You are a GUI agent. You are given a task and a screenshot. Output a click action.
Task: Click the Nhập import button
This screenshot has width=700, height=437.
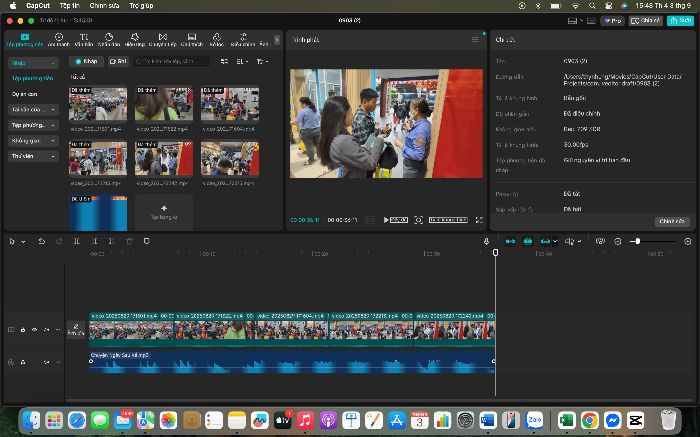[x=87, y=61]
